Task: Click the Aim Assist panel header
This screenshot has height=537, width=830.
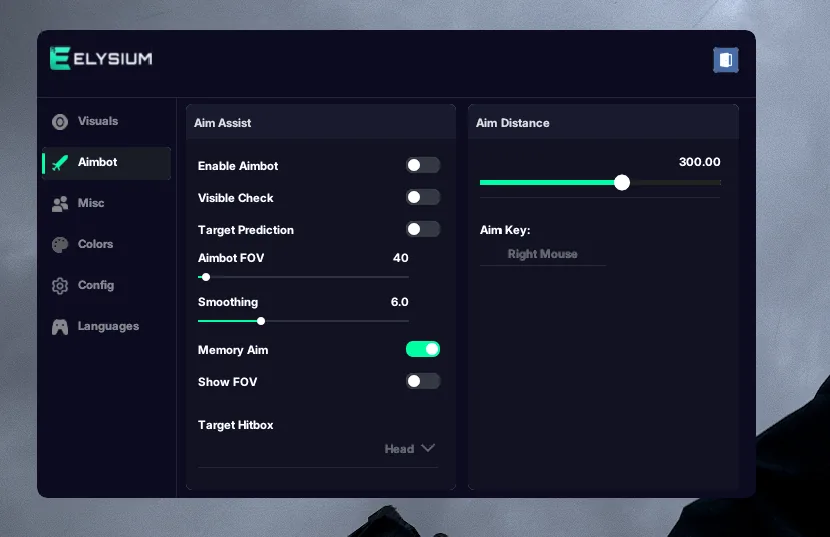Action: coord(321,122)
